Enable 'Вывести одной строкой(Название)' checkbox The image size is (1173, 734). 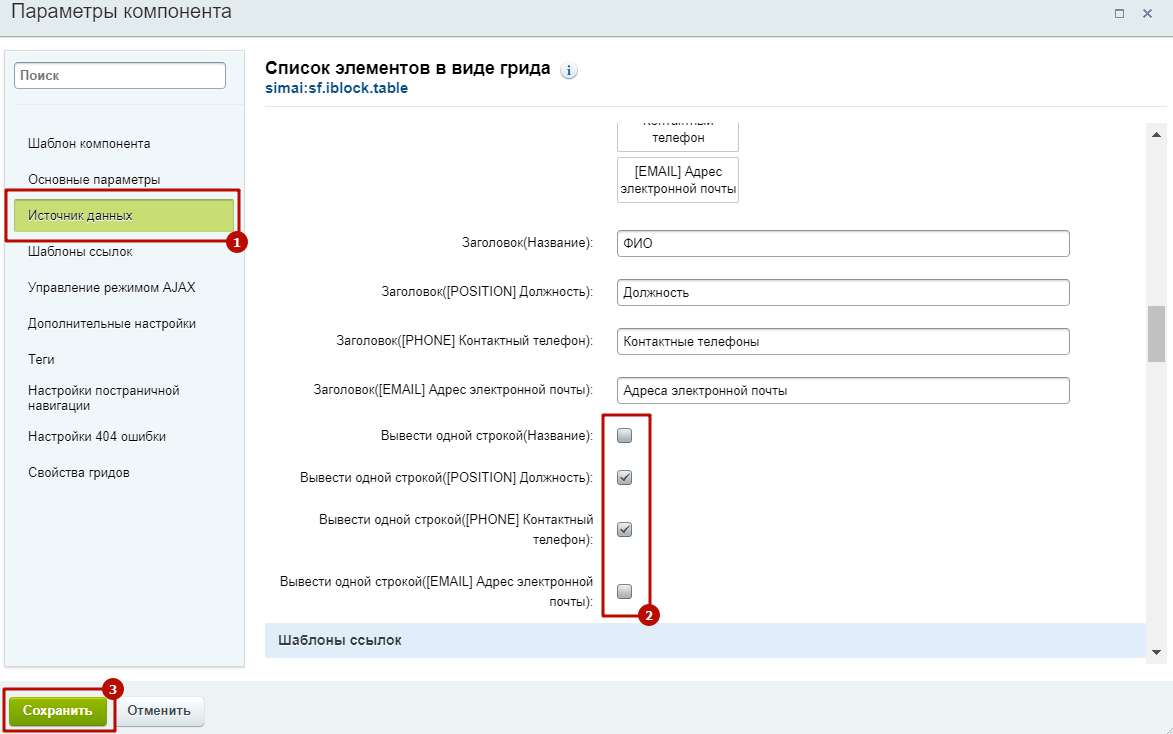pyautogui.click(x=625, y=436)
